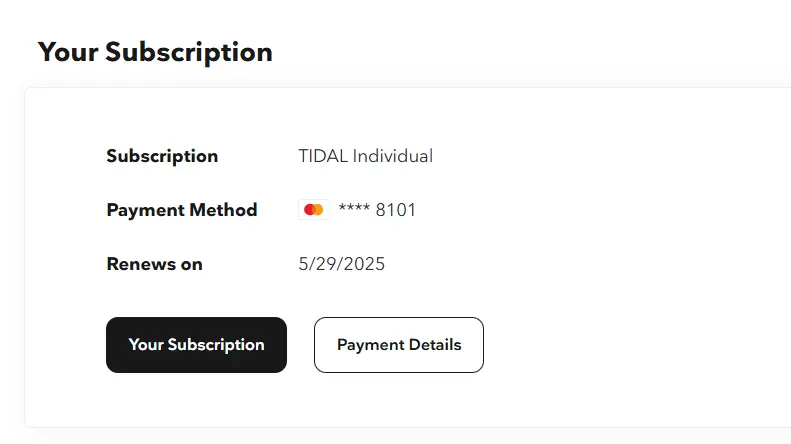Click the Mastercard logo icon
The image size is (791, 444).
314,209
